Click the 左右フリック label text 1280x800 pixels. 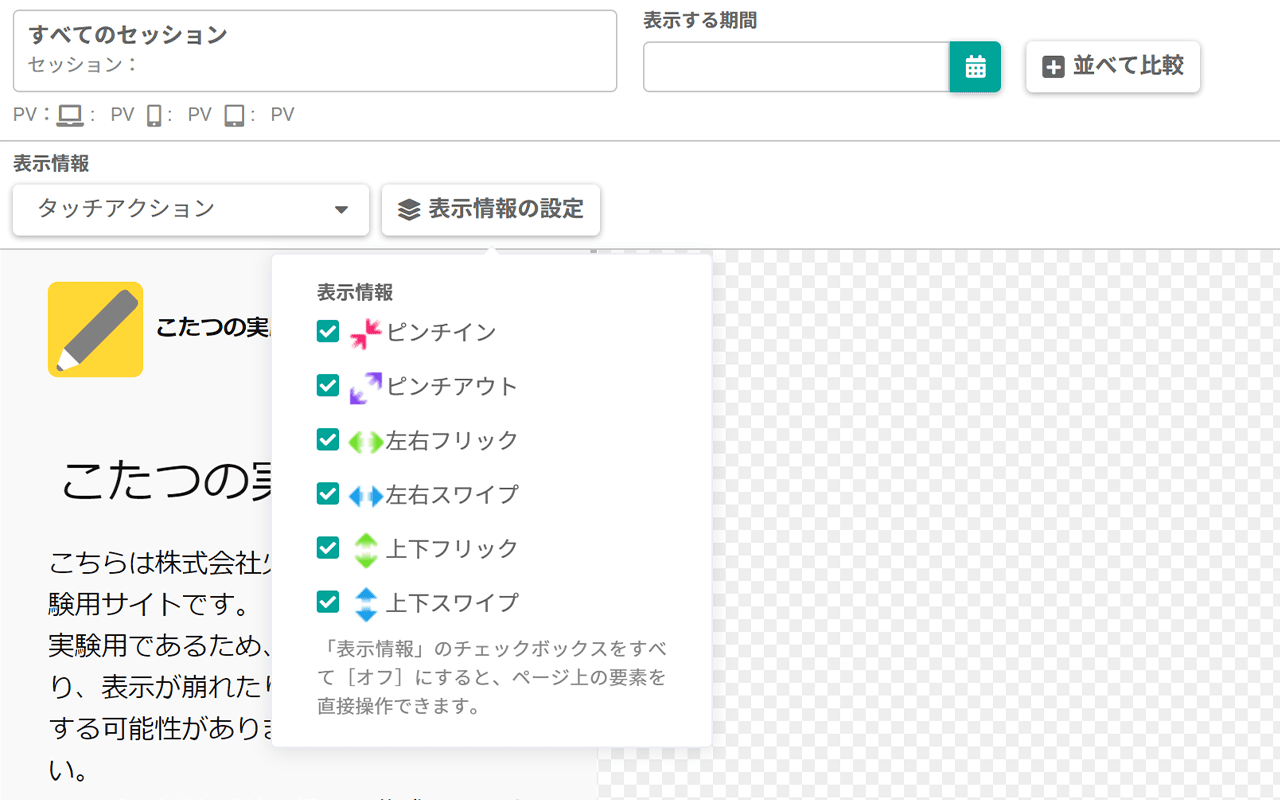tap(452, 440)
